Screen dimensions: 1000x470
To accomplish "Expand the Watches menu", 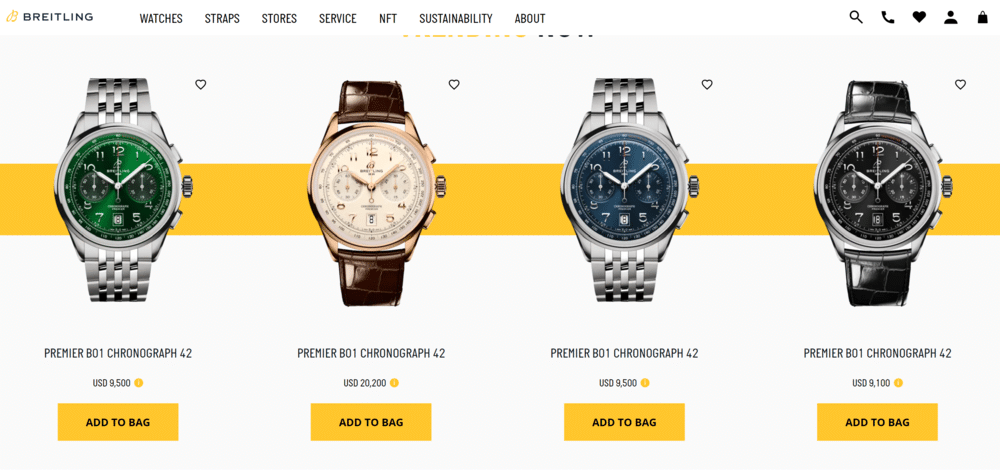I will (161, 18).
